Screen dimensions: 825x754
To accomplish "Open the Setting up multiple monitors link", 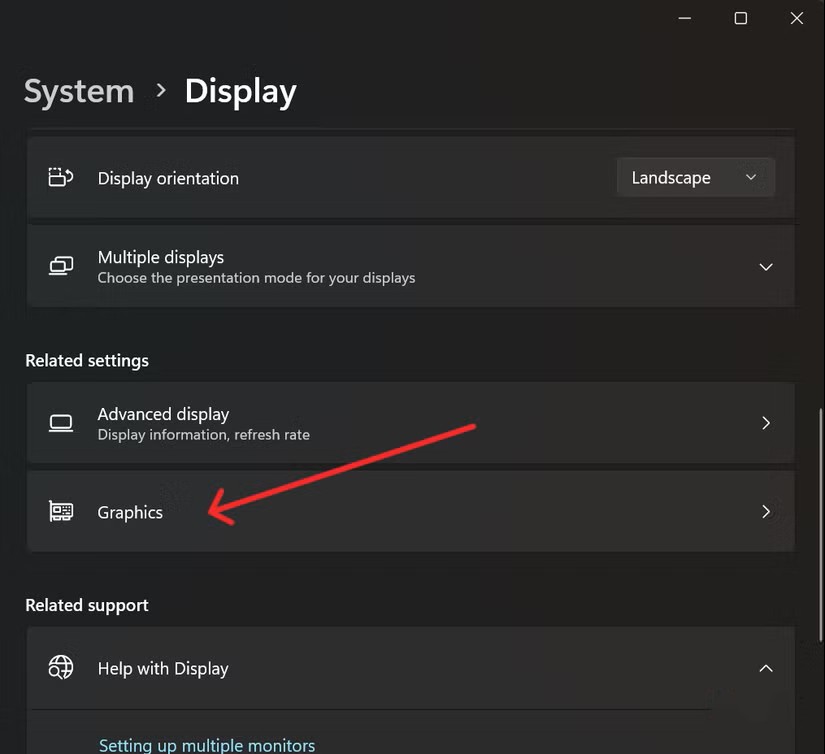I will (x=207, y=744).
